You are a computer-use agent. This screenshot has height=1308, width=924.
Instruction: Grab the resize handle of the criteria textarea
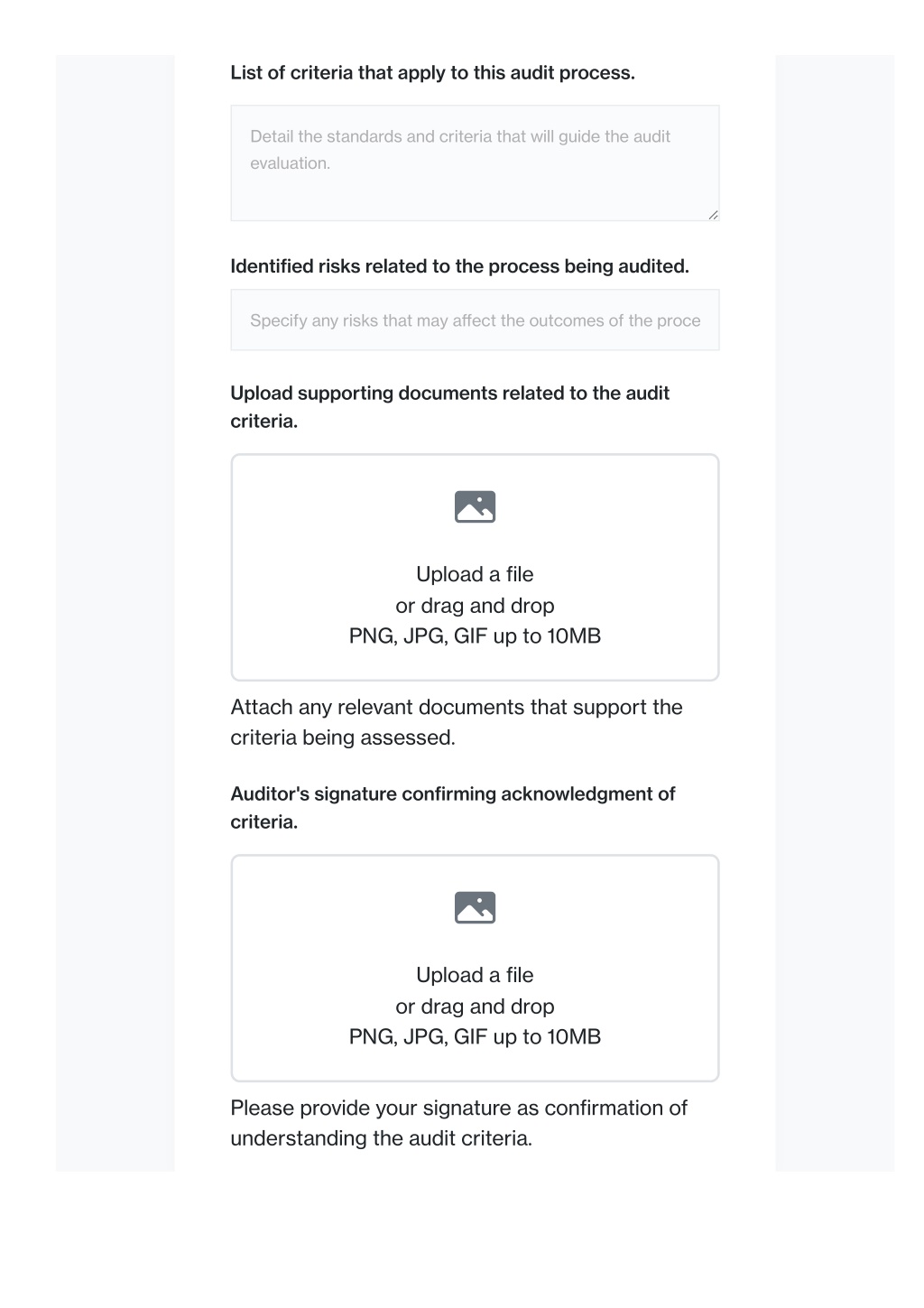point(713,215)
